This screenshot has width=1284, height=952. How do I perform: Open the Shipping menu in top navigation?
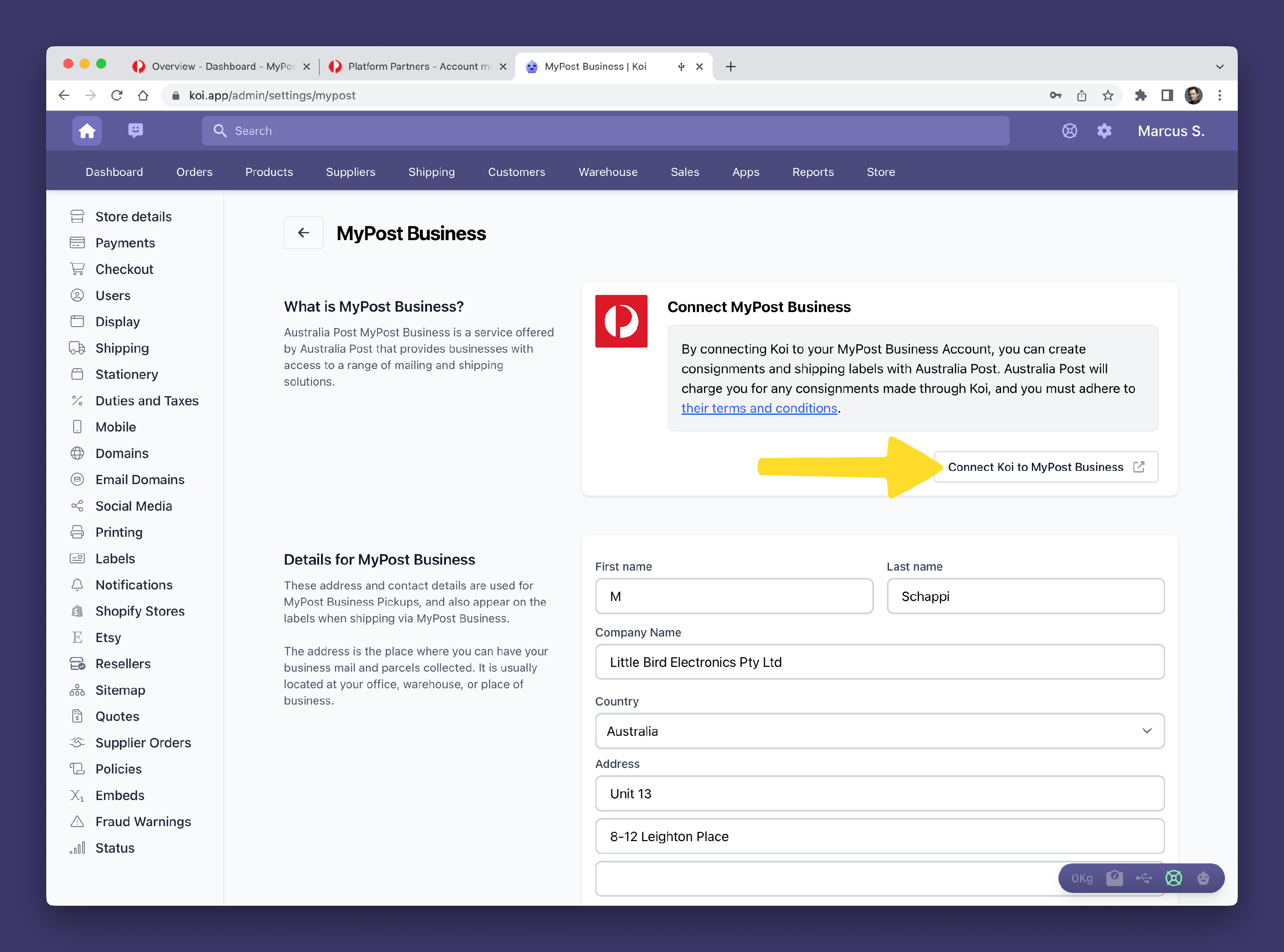(431, 172)
